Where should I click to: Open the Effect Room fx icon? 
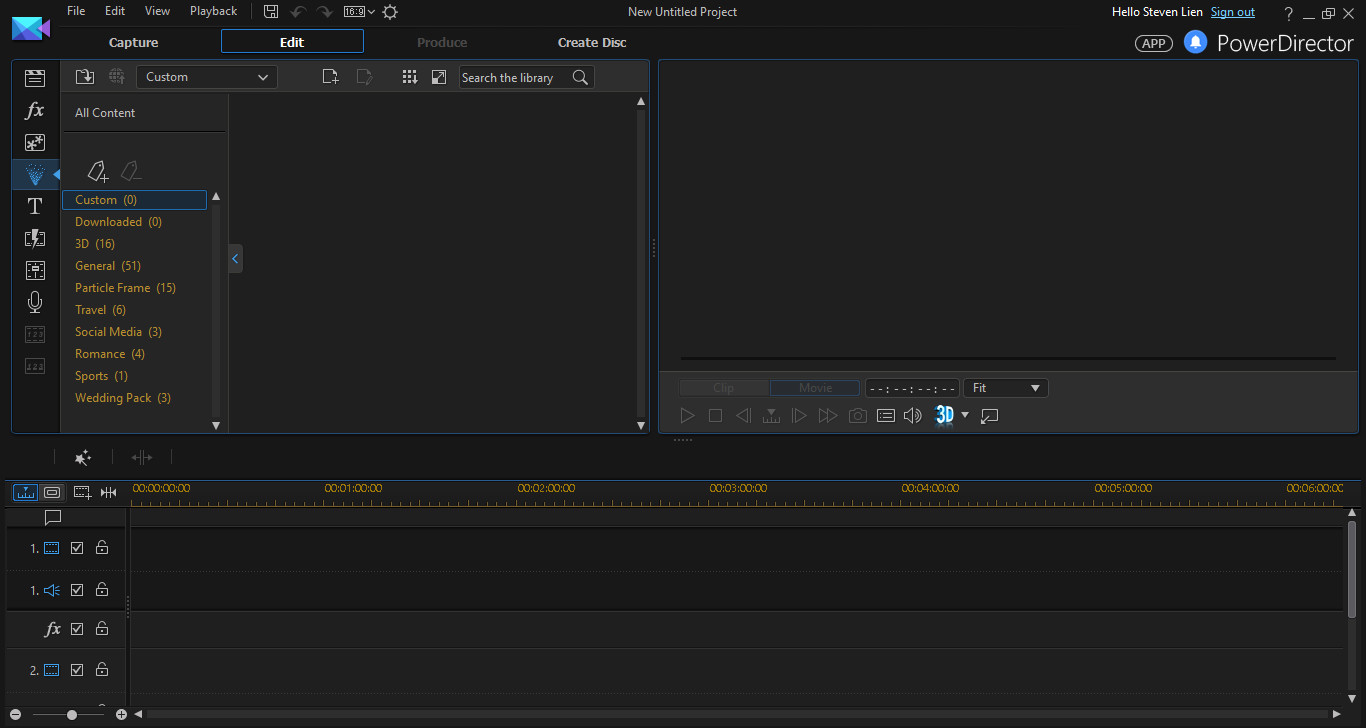pyautogui.click(x=35, y=111)
